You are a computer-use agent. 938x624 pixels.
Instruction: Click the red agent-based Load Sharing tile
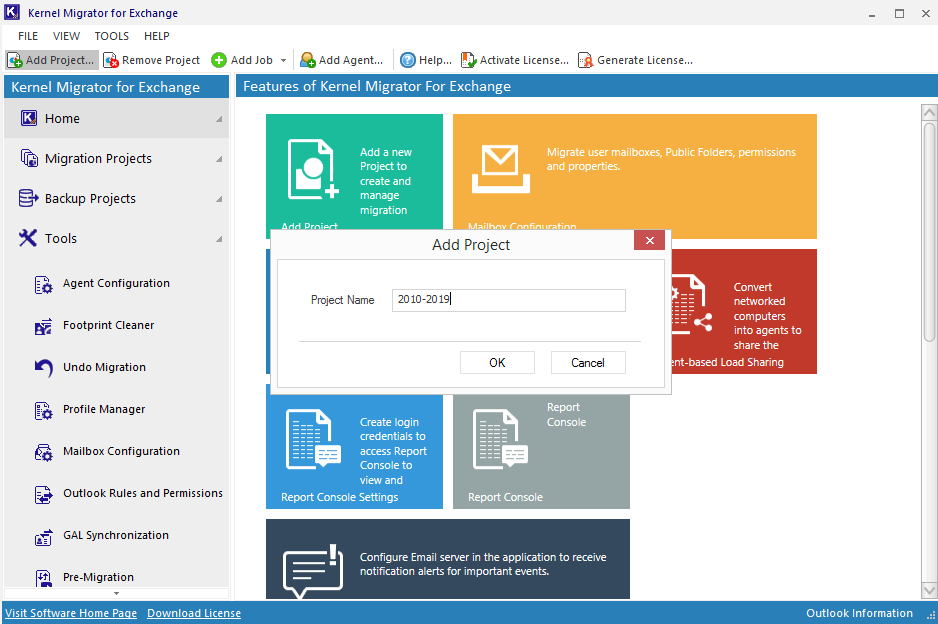tap(744, 311)
